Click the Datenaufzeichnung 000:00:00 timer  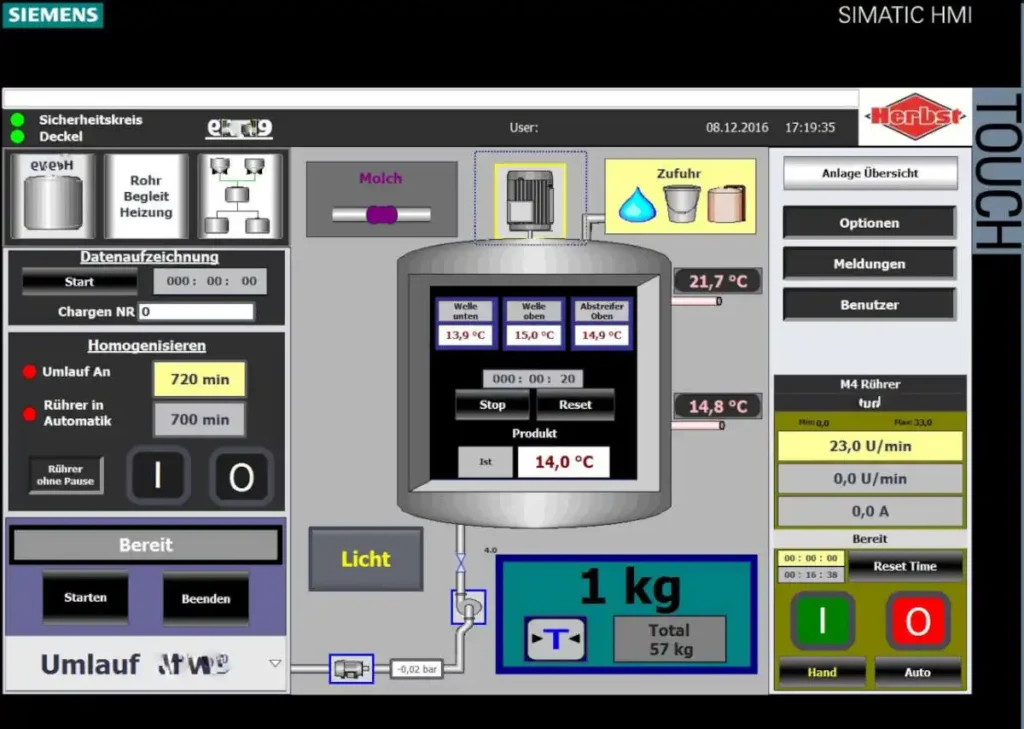coord(210,282)
